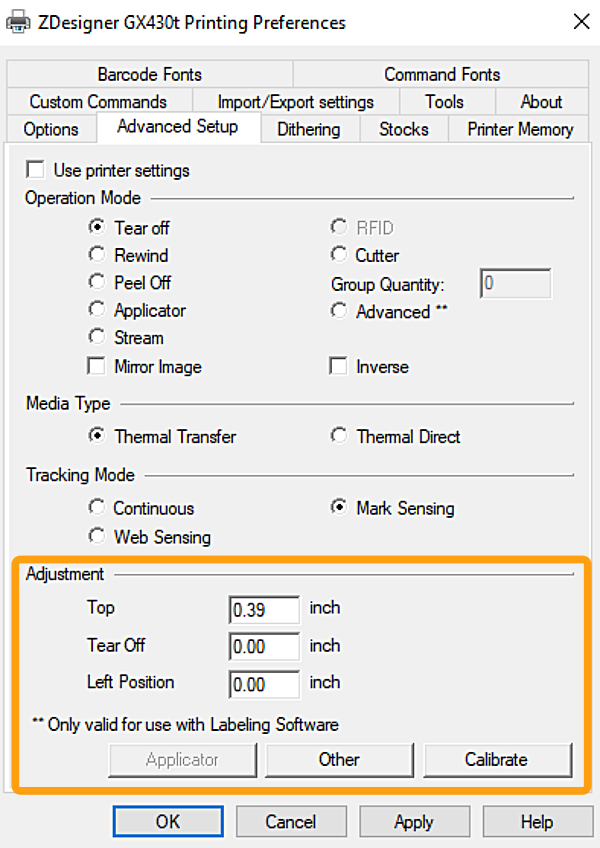This screenshot has height=848, width=600.
Task: Choose the Rewind operation mode
Action: pos(97,254)
